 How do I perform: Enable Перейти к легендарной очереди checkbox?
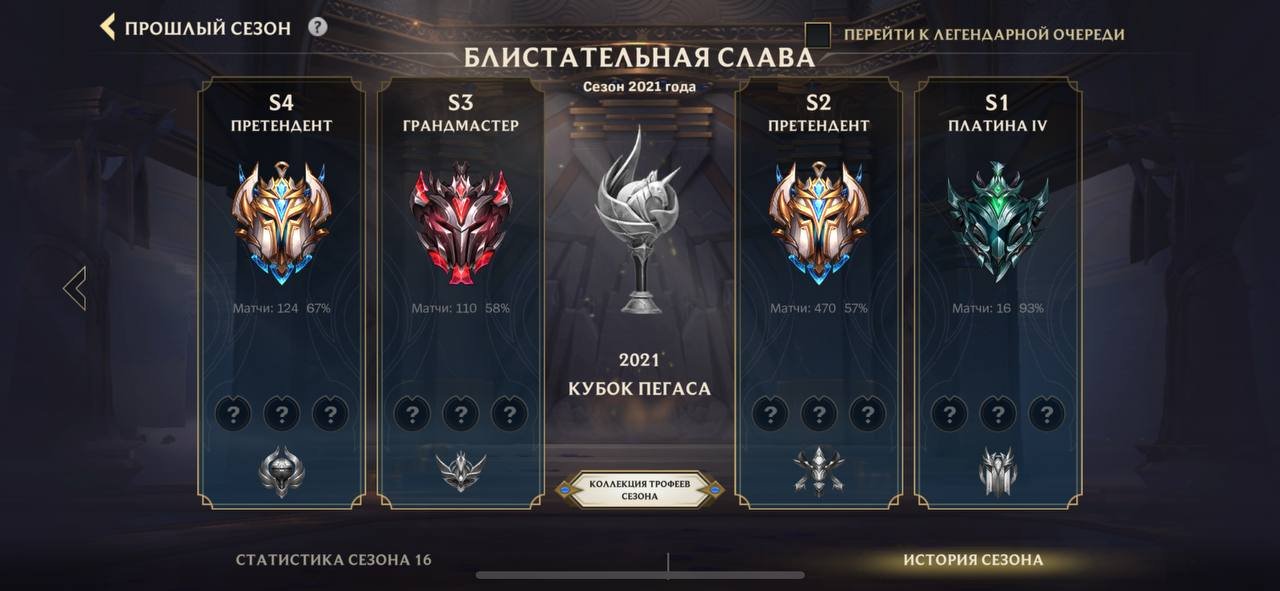tap(818, 35)
